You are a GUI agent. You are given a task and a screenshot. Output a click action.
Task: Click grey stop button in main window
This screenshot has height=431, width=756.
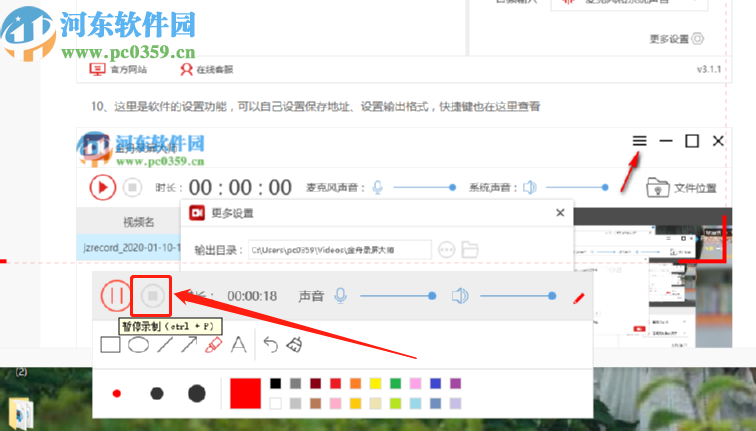tap(133, 187)
